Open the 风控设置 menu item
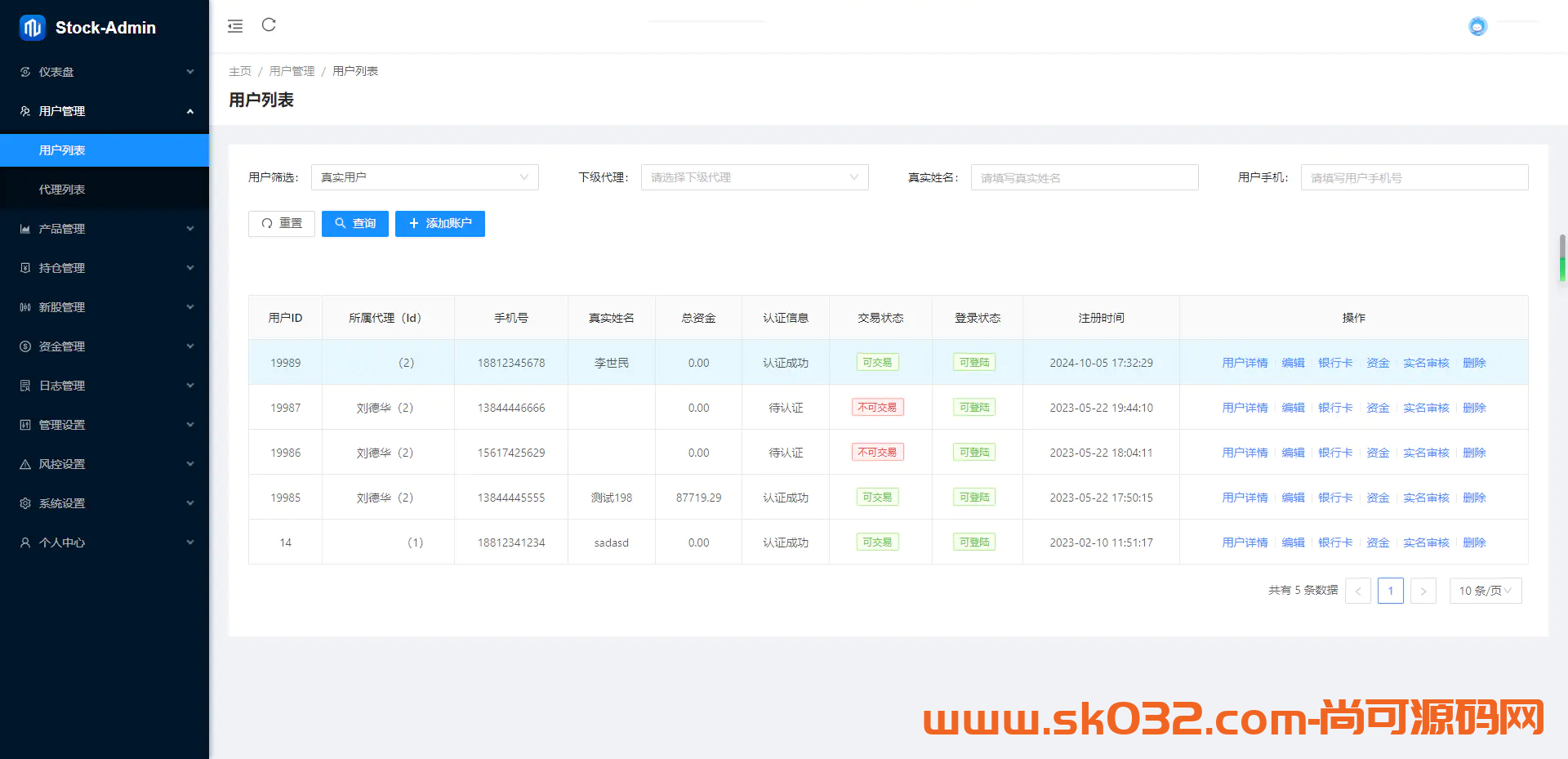Viewport: 1568px width, 759px height. 105,464
